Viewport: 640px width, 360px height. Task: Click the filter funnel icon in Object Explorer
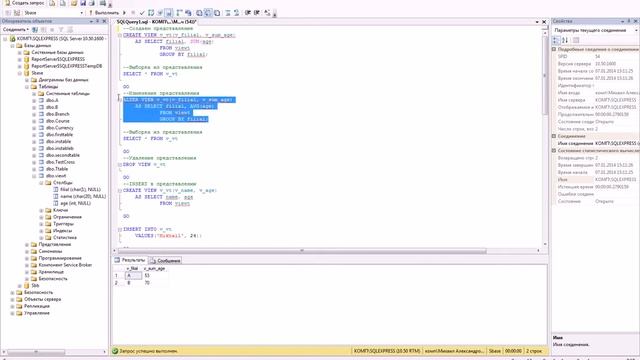pyautogui.click(x=61, y=30)
